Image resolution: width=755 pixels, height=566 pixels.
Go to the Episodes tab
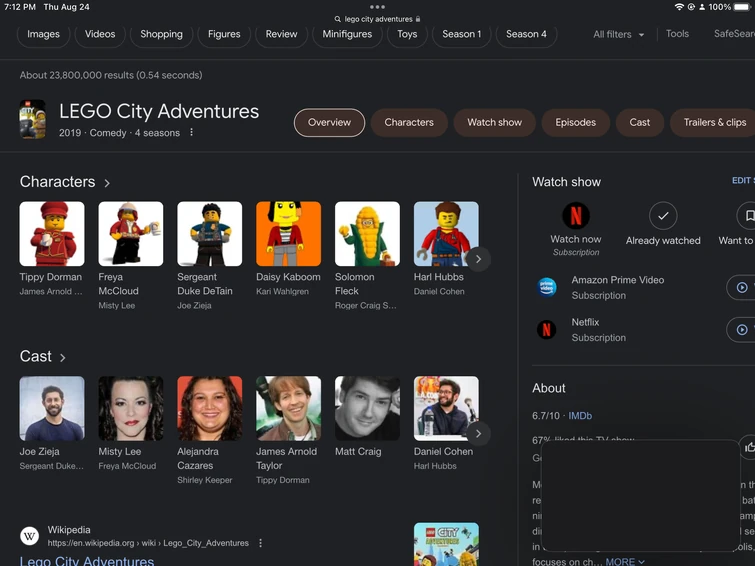pos(575,122)
